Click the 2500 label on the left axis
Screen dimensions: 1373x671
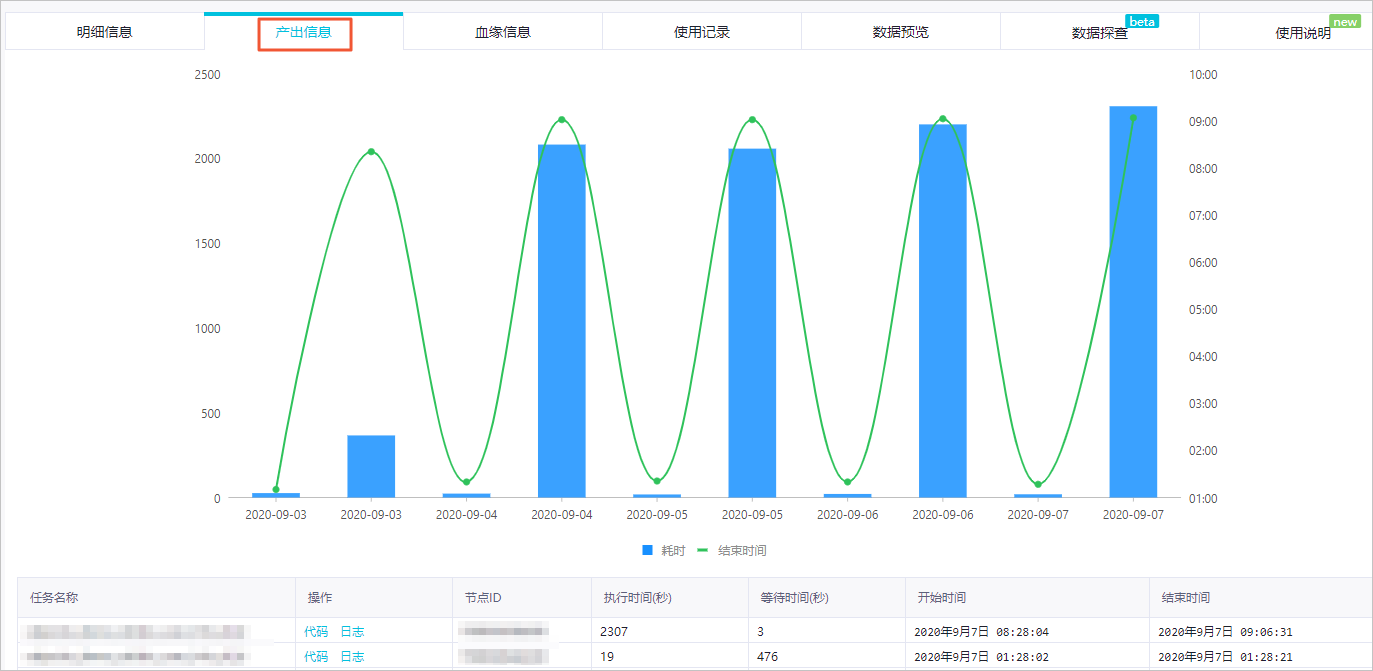207,75
